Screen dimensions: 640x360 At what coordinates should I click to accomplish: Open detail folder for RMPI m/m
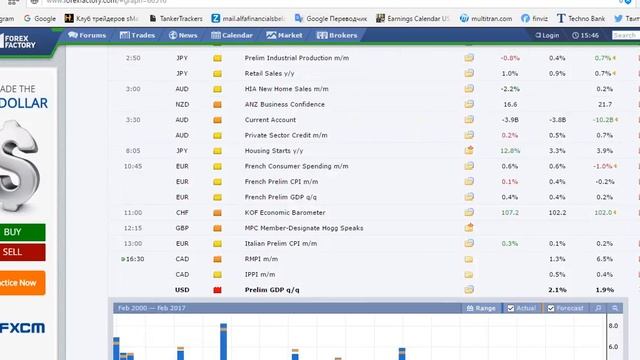click(x=469, y=259)
